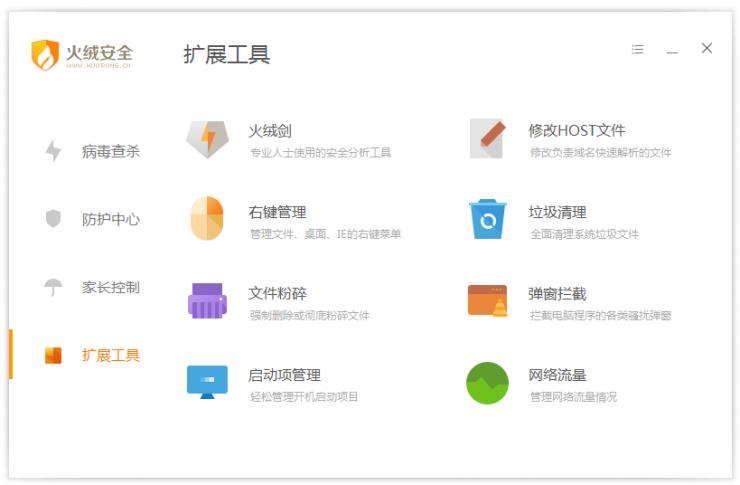This screenshot has height=485, width=740.
Task: Click the 病毒查杀 lightning icon
Action: pyautogui.click(x=53, y=151)
